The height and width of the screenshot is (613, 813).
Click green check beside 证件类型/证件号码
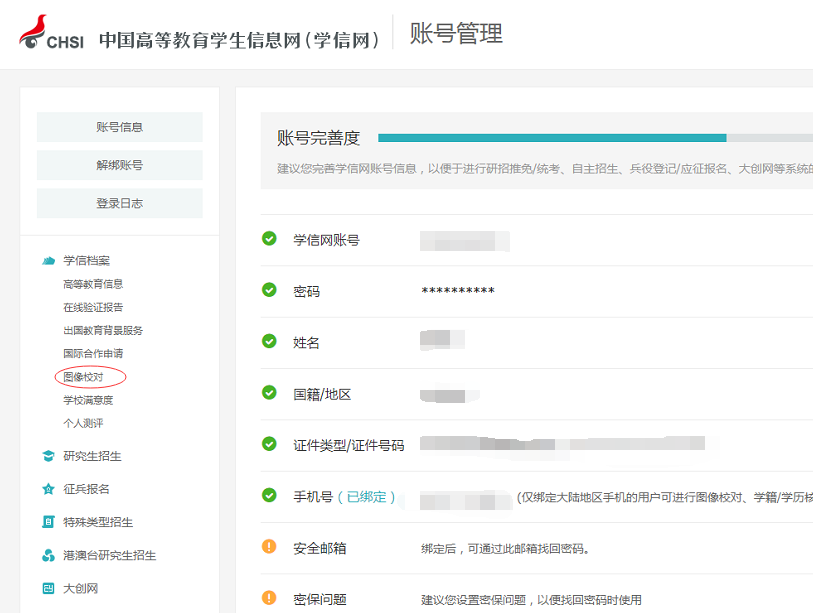269,444
